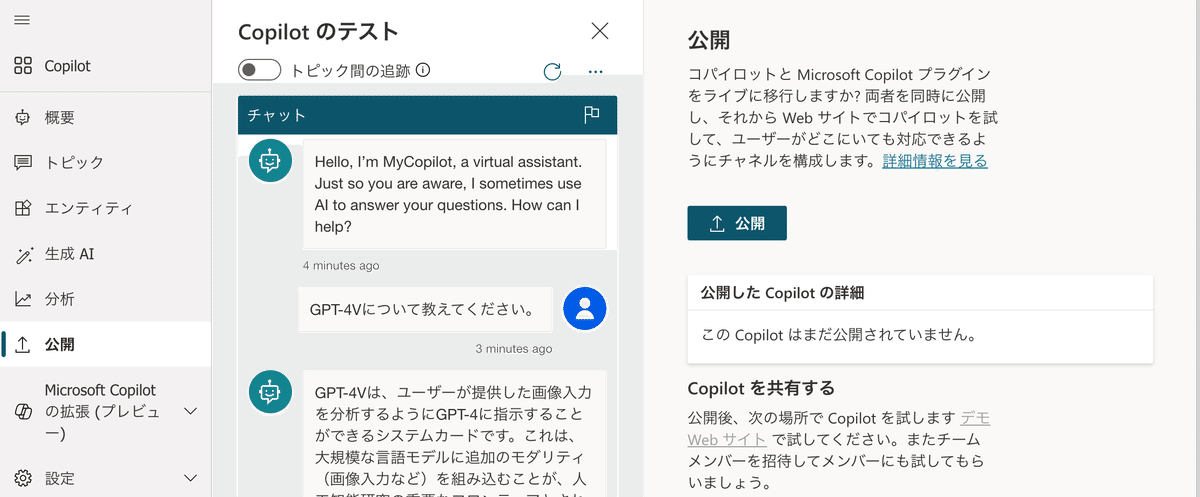Click the bot avatar beside GPT-4V answer
Screen dimensions: 1200x497
(270, 393)
